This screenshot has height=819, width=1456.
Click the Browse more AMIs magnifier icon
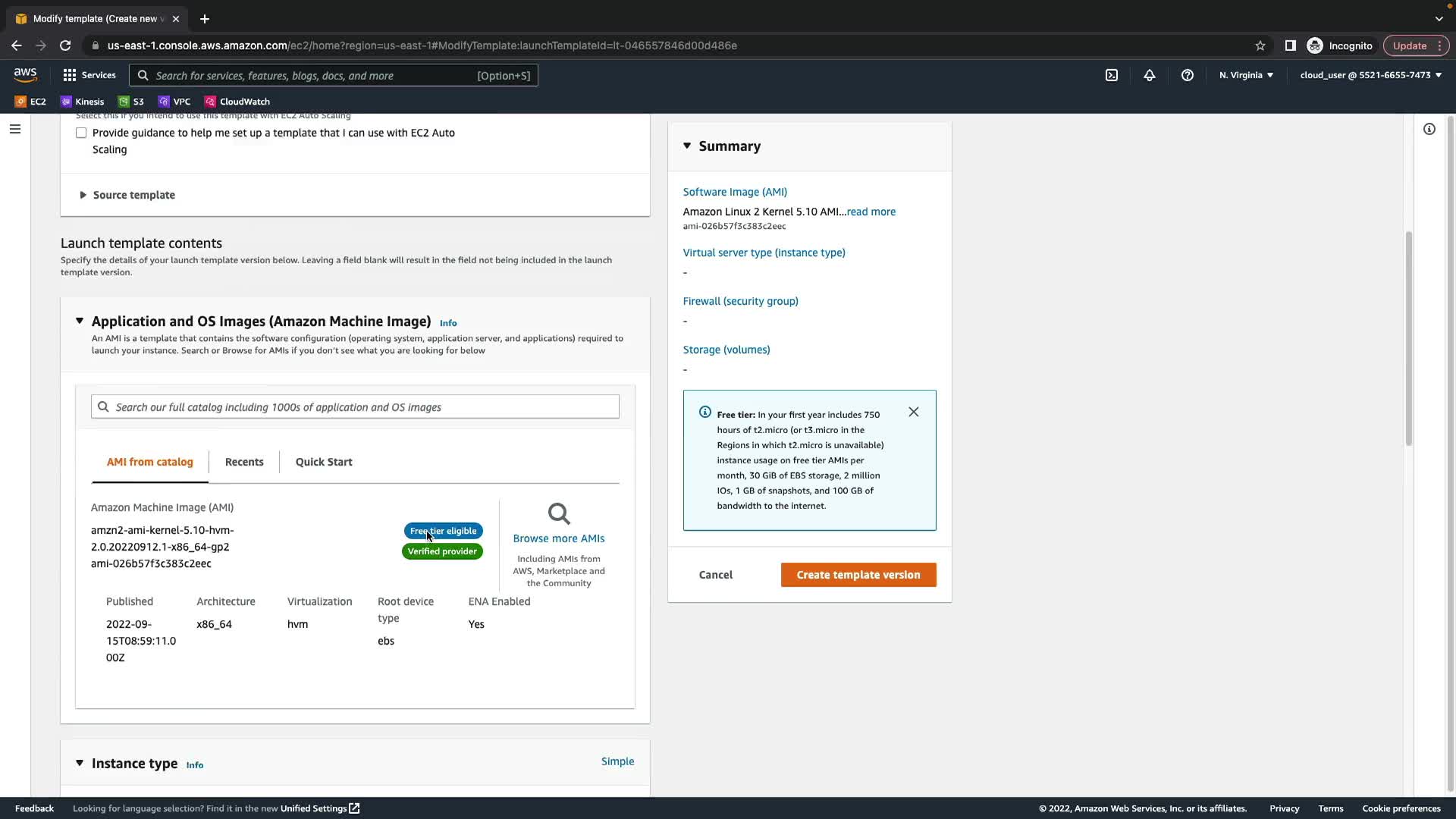pos(559,514)
